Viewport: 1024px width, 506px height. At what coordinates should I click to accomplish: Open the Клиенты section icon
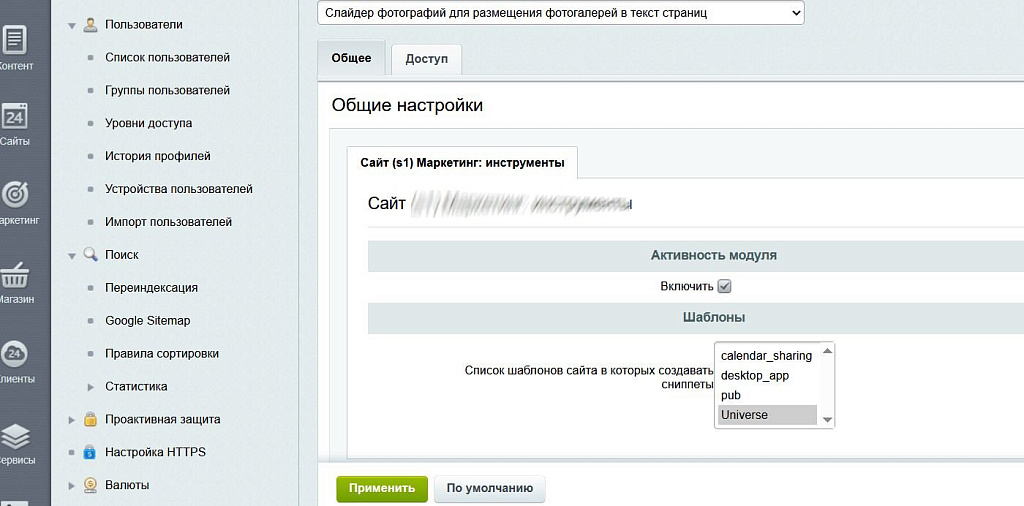point(15,354)
